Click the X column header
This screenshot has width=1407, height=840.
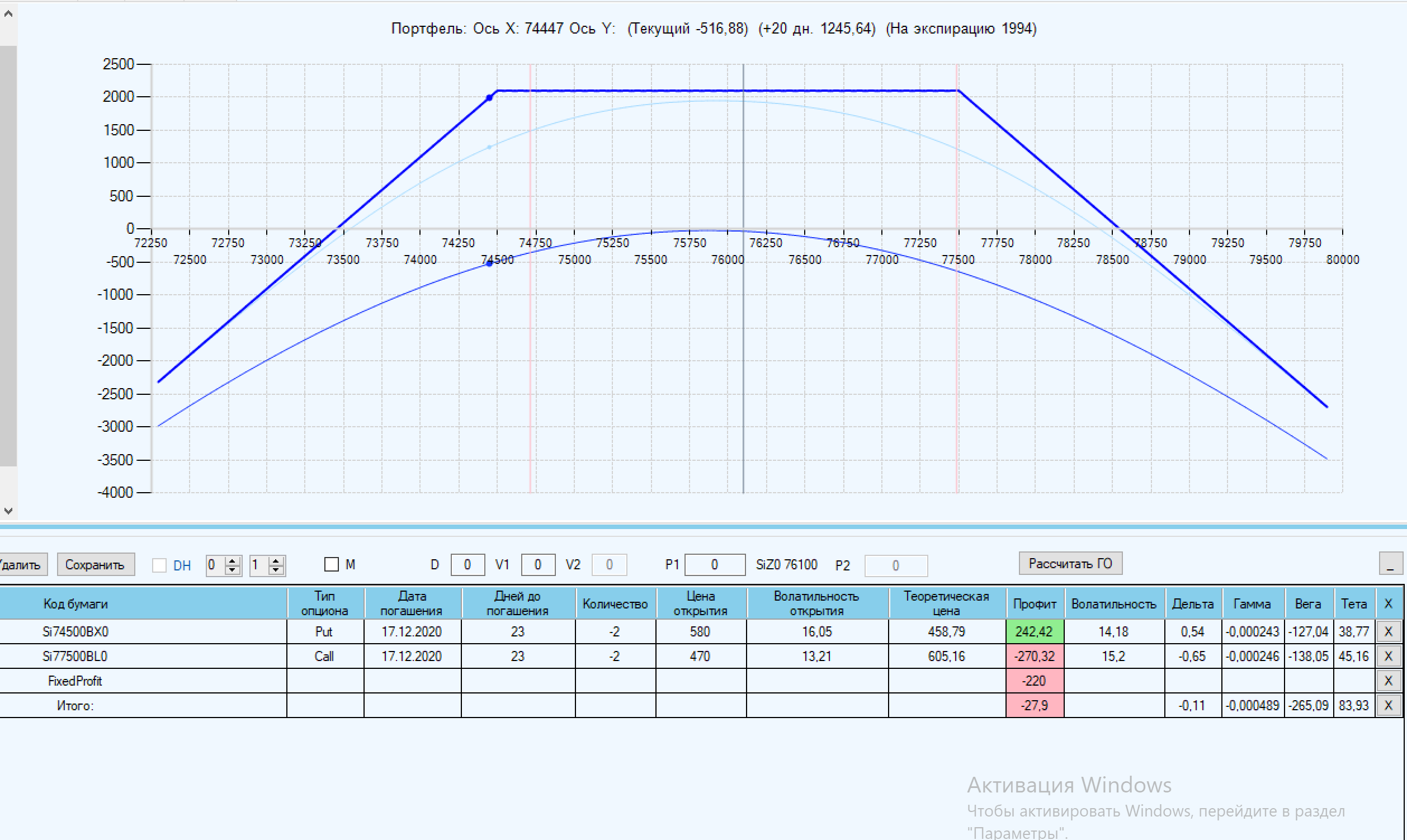point(1388,603)
